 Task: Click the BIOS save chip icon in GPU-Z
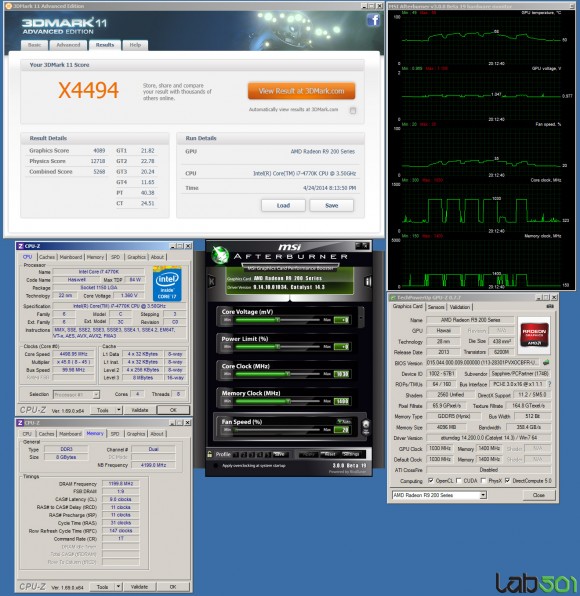546,362
